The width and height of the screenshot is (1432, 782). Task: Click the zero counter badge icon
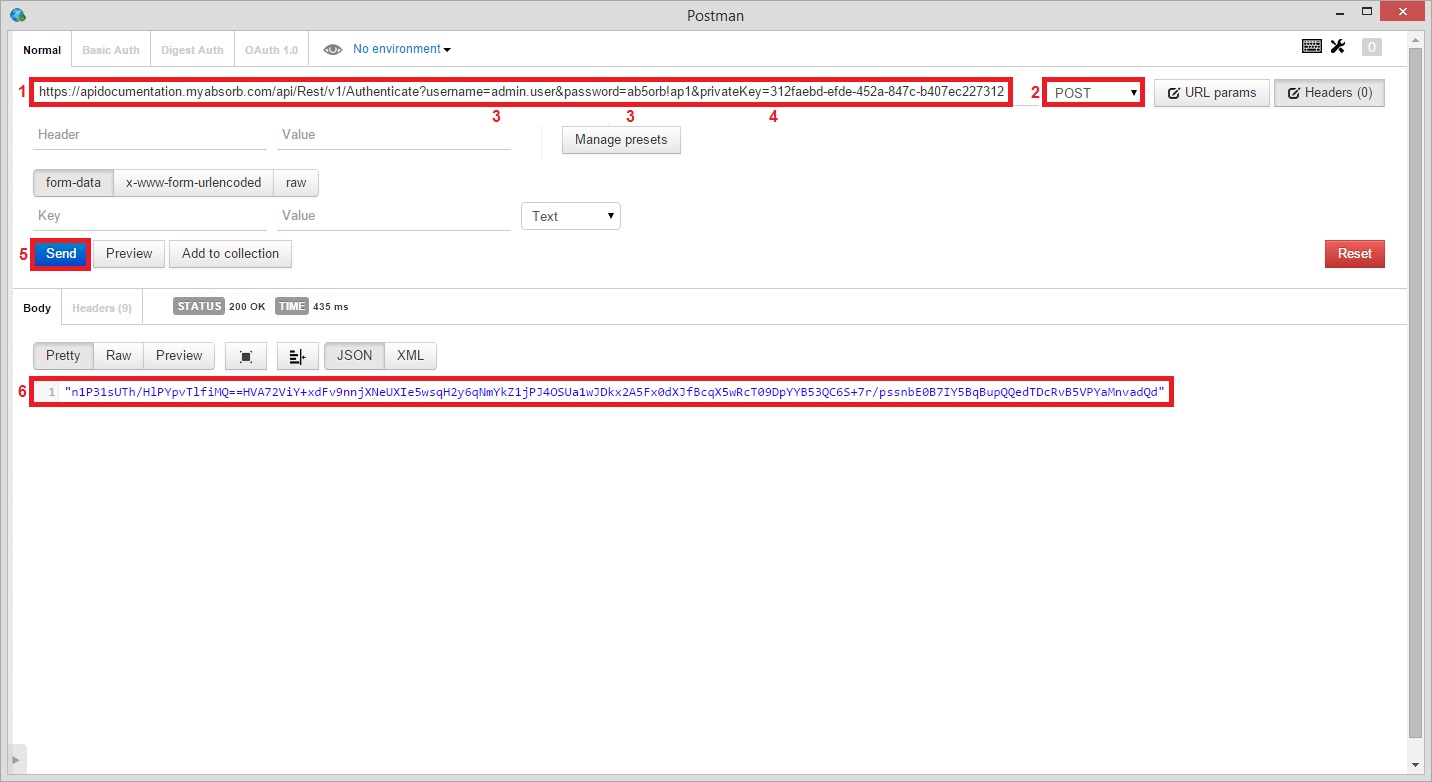[x=1372, y=47]
